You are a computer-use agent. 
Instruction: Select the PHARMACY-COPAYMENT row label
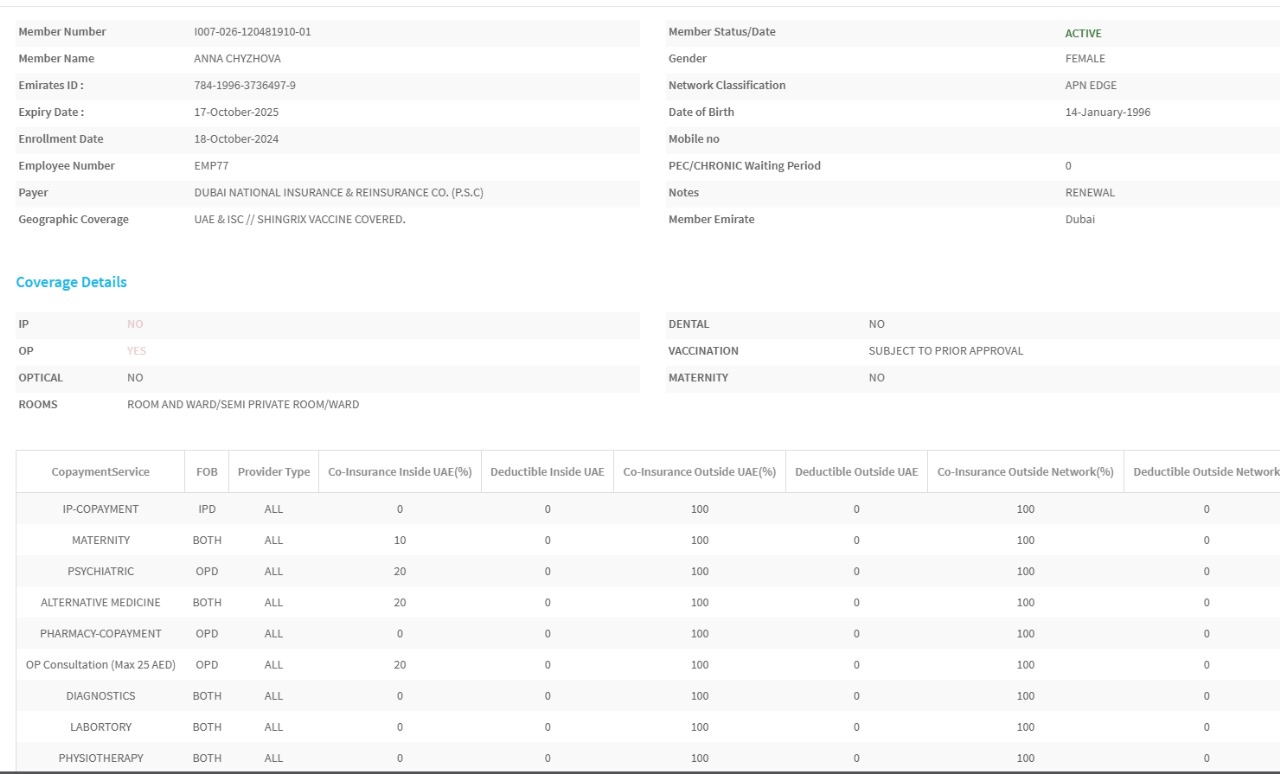[101, 633]
